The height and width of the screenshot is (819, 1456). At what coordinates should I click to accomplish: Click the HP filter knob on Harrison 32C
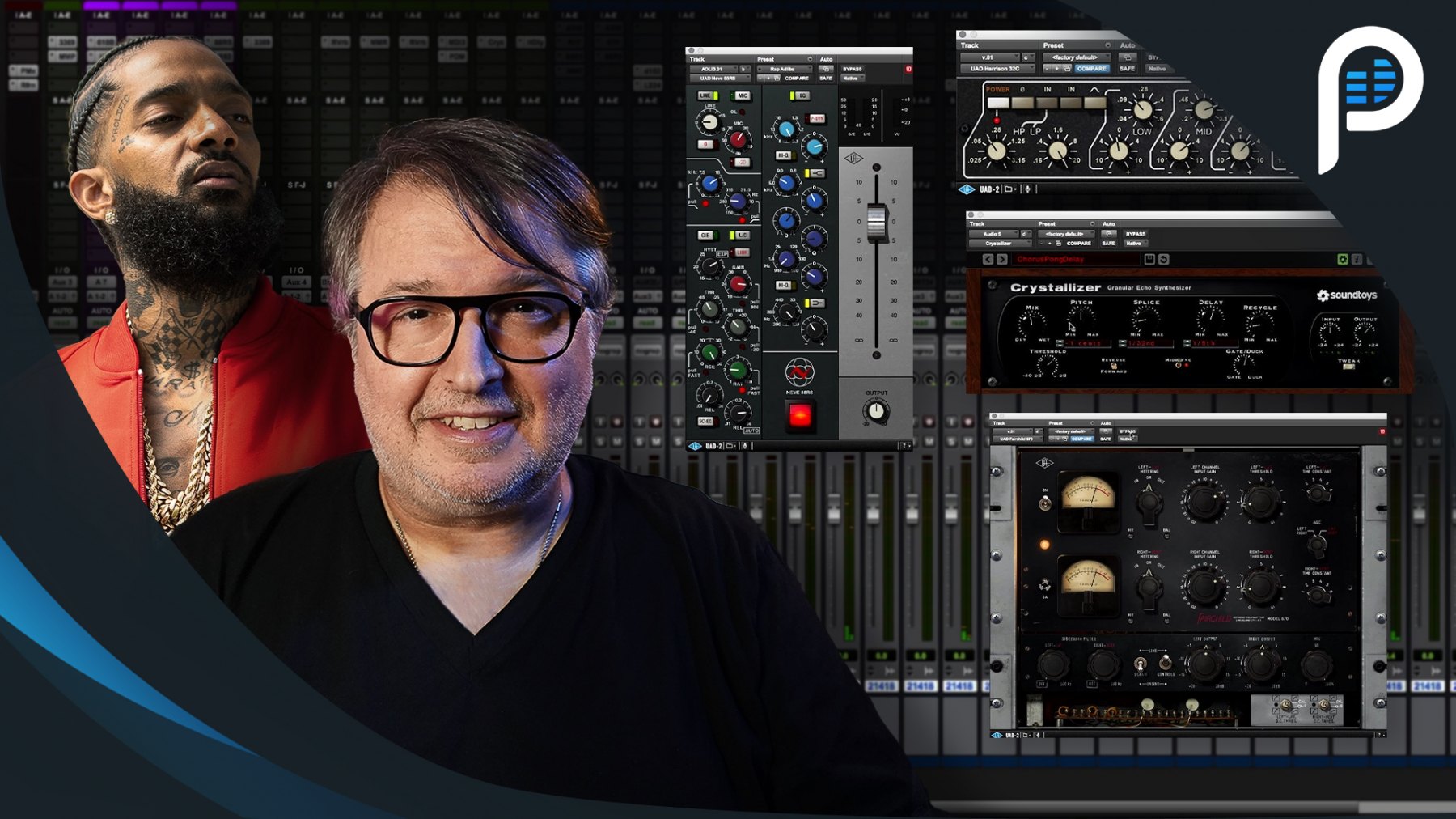click(997, 151)
